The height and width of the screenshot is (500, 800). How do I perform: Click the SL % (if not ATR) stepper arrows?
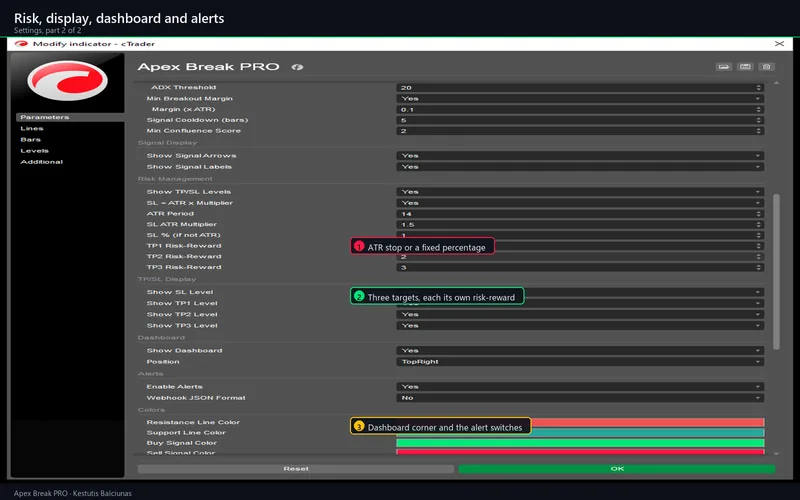point(759,235)
